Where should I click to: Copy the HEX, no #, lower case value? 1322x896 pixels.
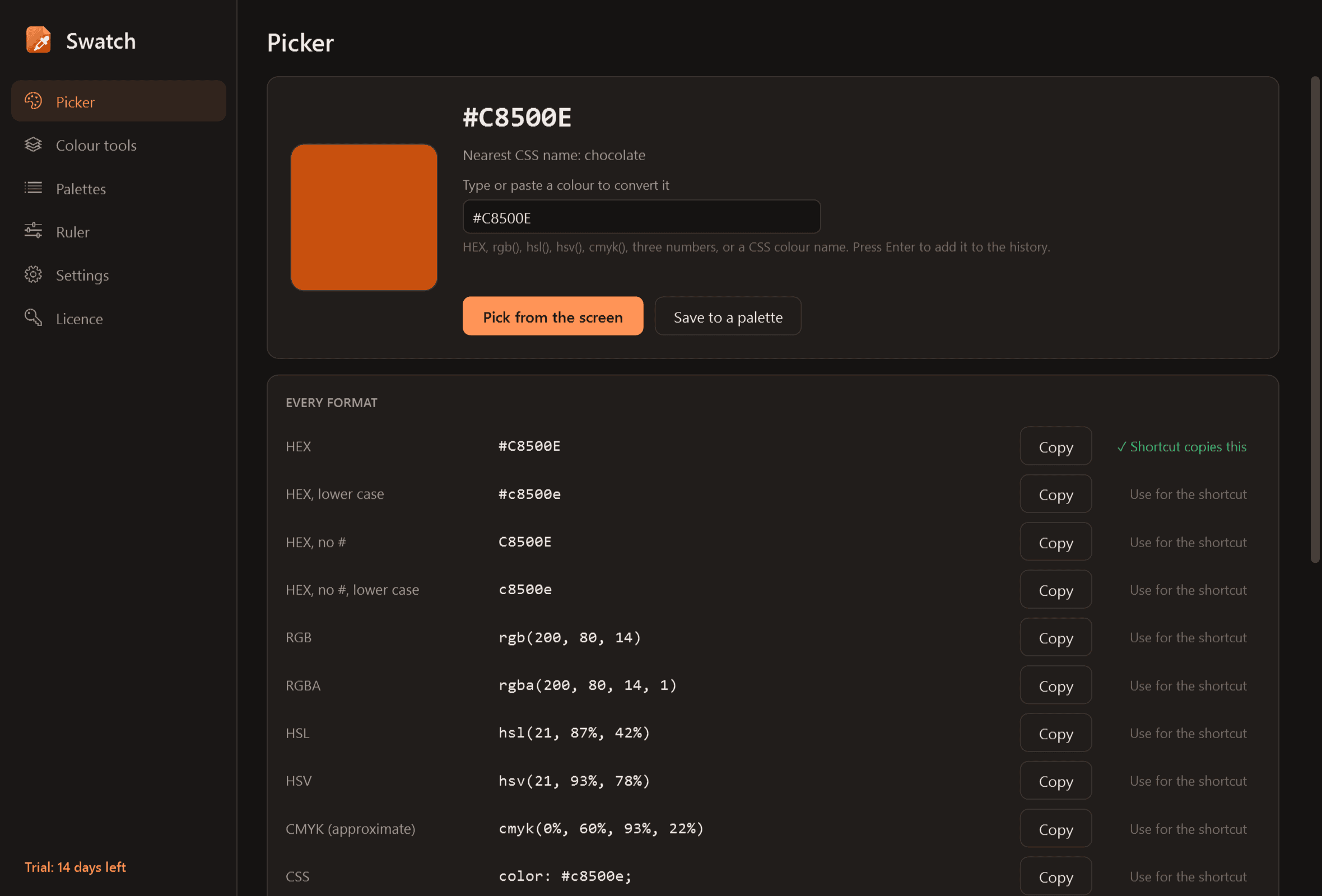click(x=1055, y=590)
